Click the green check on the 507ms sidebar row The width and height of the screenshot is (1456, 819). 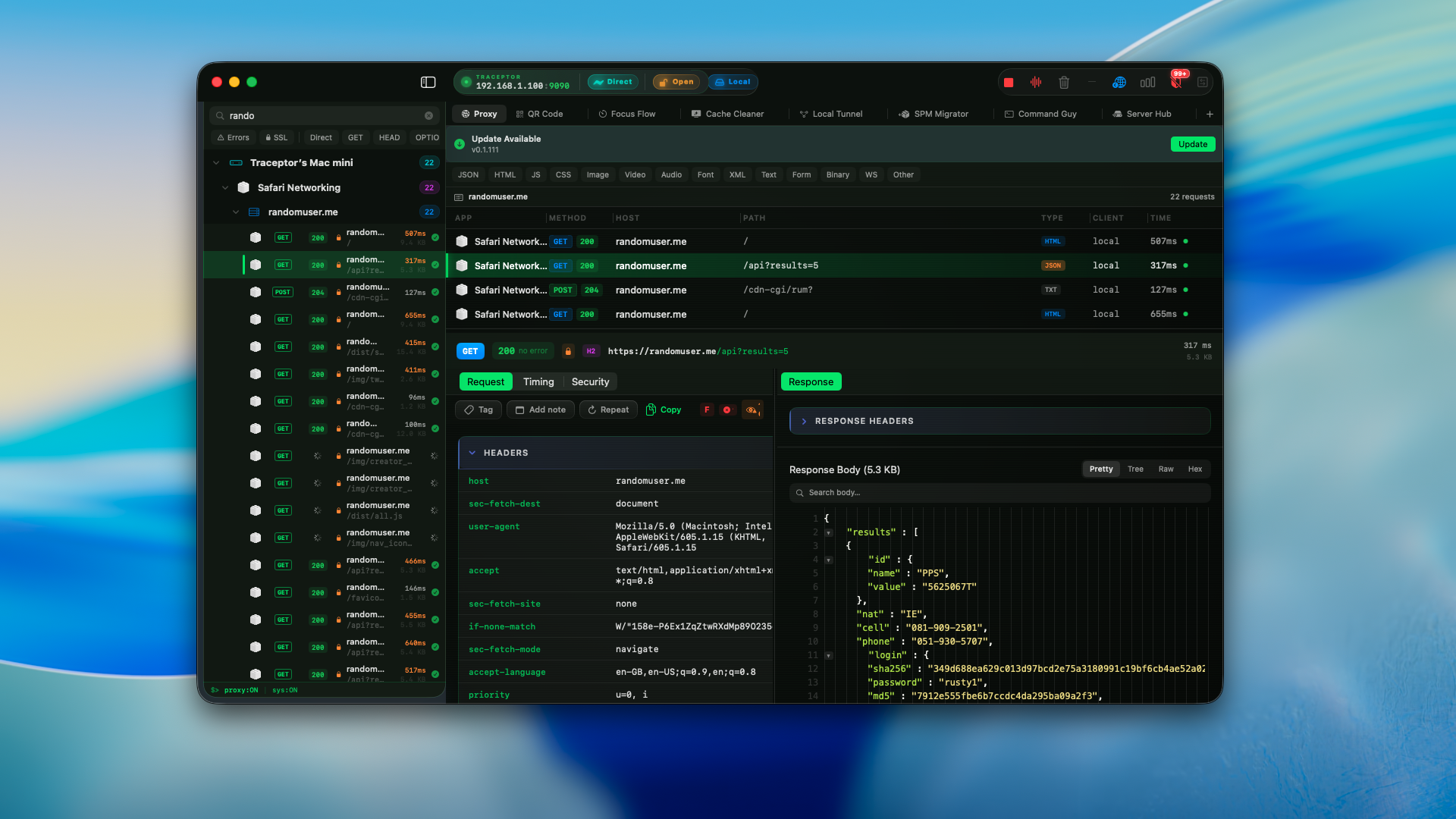(x=435, y=238)
